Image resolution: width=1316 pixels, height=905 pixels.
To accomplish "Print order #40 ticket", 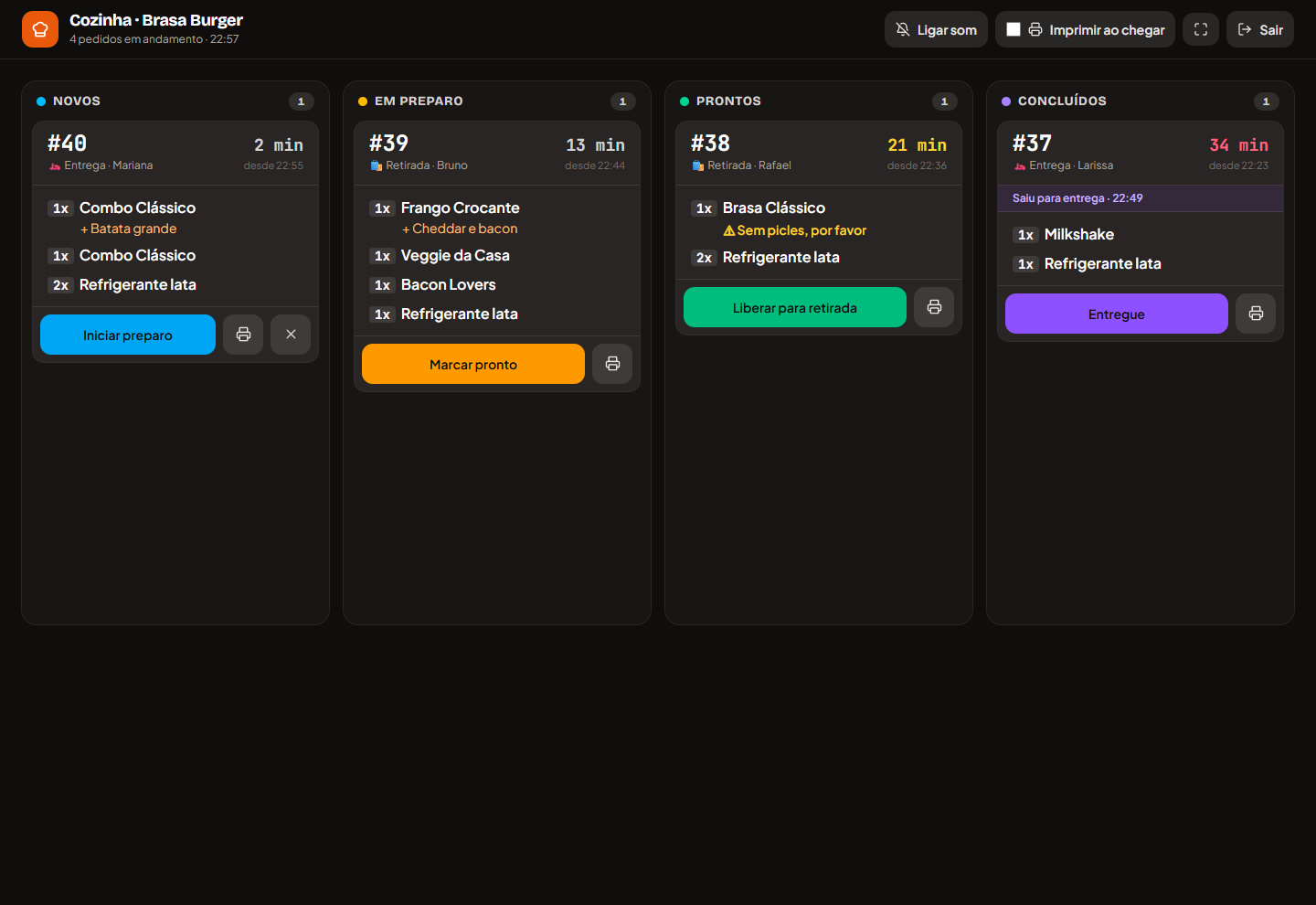I will tap(243, 335).
